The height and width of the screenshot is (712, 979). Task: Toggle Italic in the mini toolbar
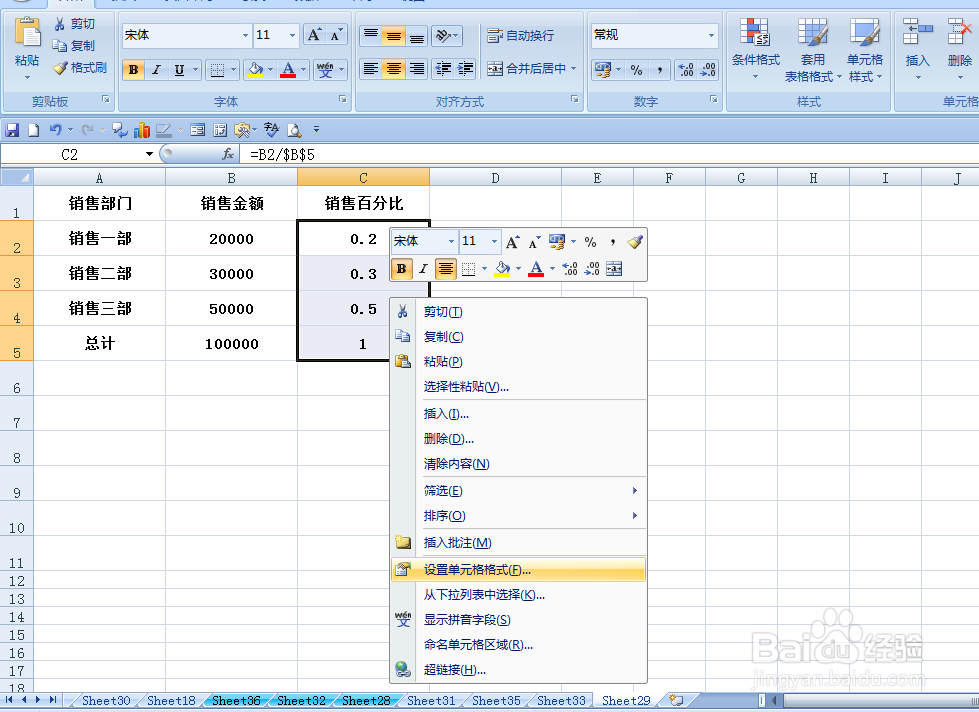coord(423,269)
